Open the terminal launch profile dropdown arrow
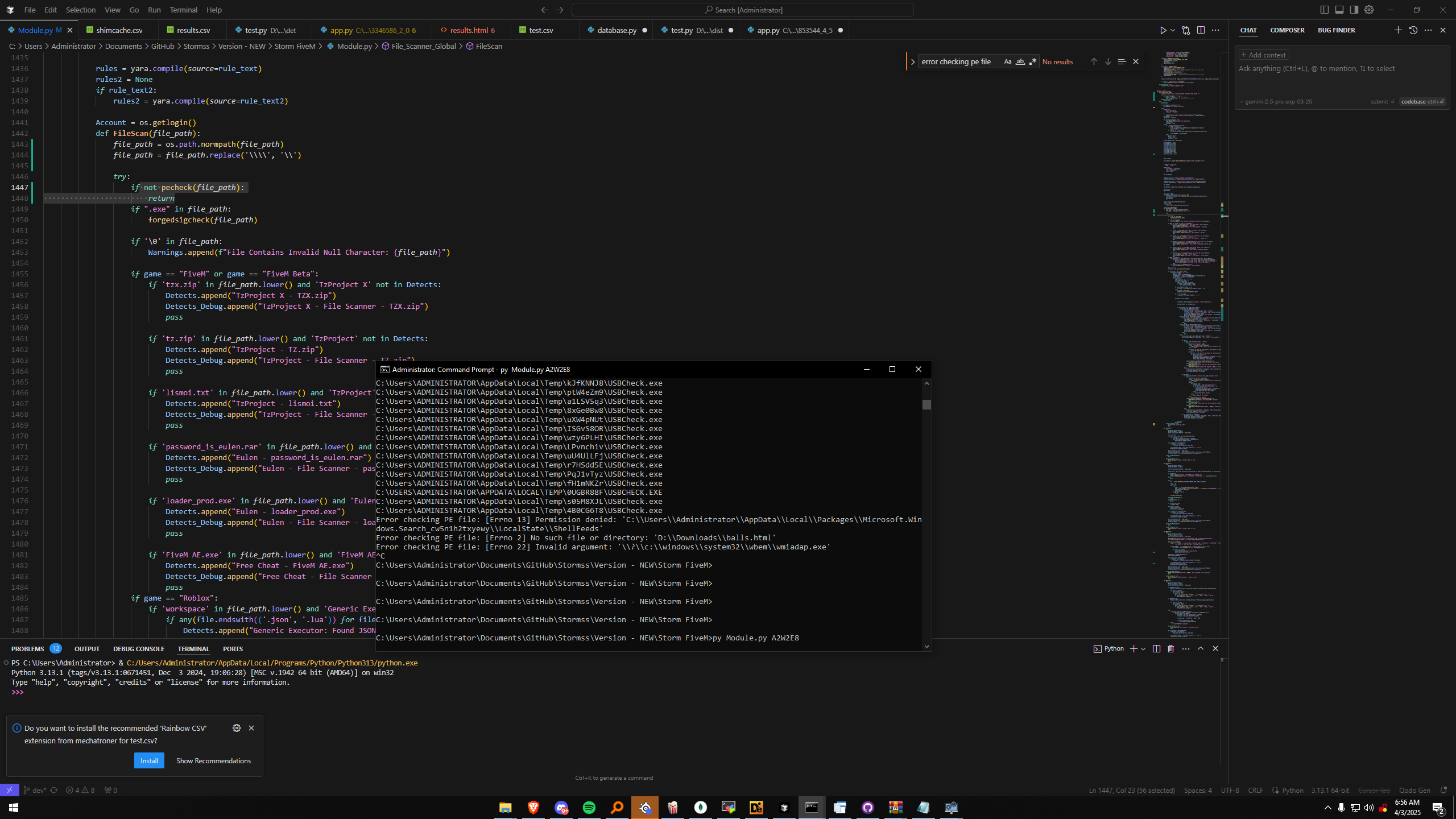The width and height of the screenshot is (1456, 819). [x=1143, y=649]
